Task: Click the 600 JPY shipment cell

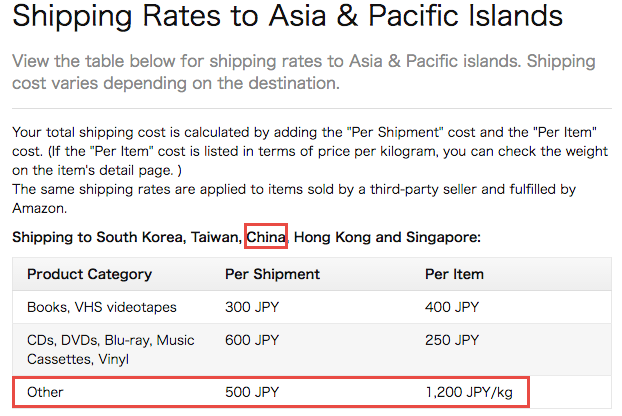Action: coord(252,340)
